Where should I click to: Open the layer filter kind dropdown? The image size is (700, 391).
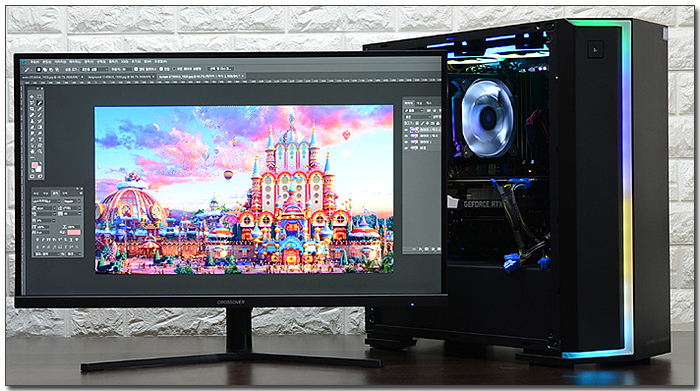pyautogui.click(x=414, y=111)
